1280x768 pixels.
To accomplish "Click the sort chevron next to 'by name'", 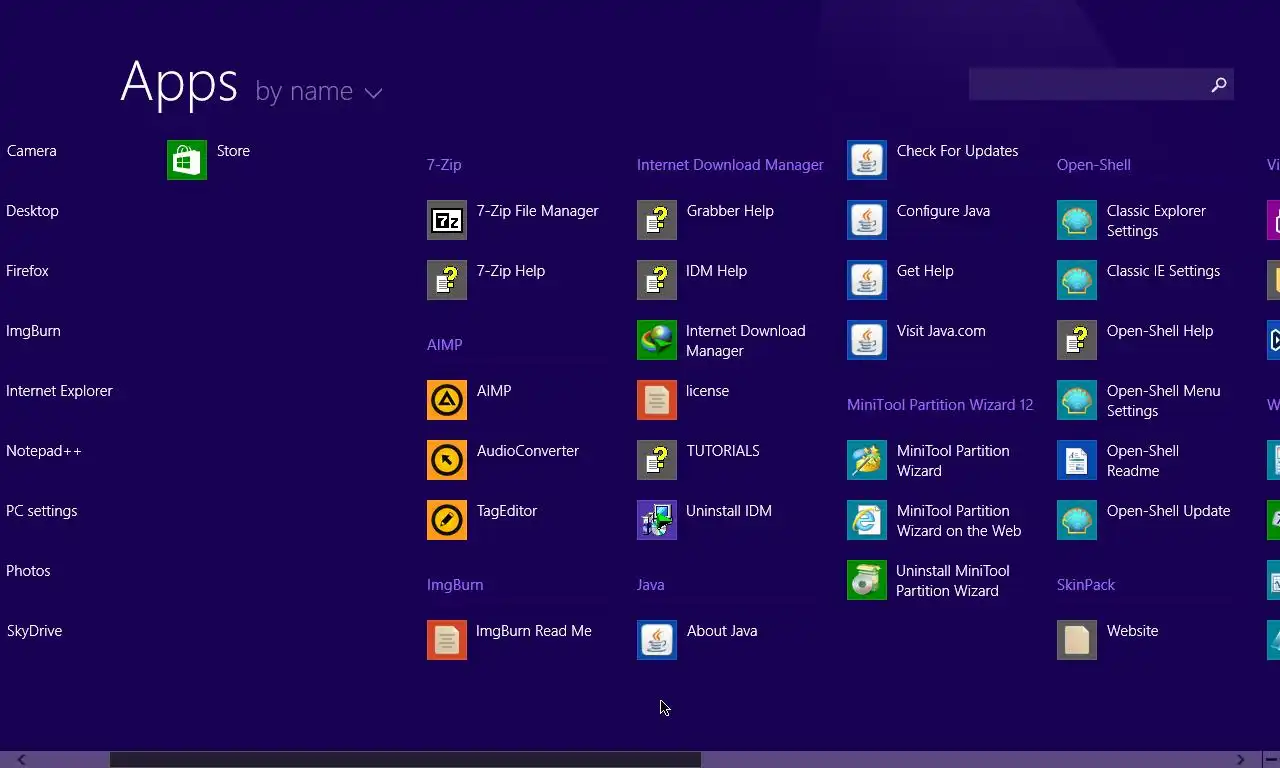I will point(373,93).
